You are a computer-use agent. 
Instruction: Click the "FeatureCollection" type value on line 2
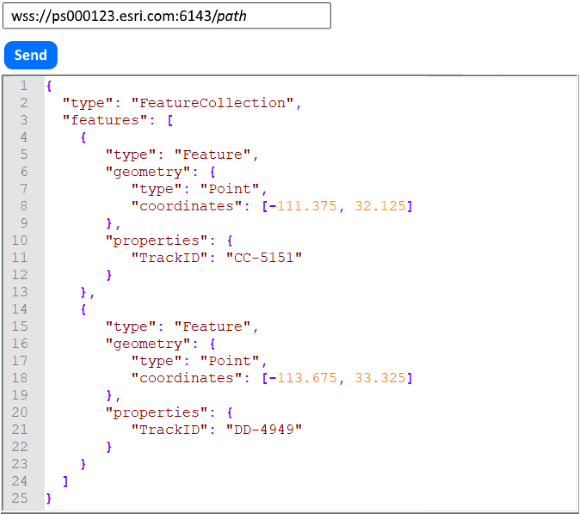(212, 103)
